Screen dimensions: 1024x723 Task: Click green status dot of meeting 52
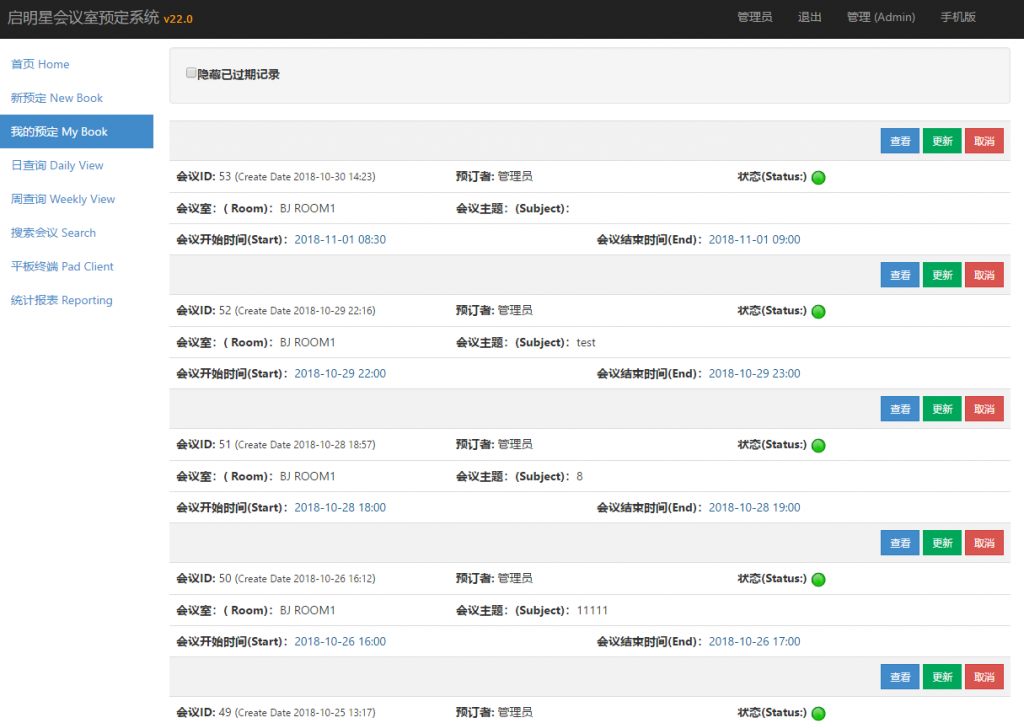(818, 312)
